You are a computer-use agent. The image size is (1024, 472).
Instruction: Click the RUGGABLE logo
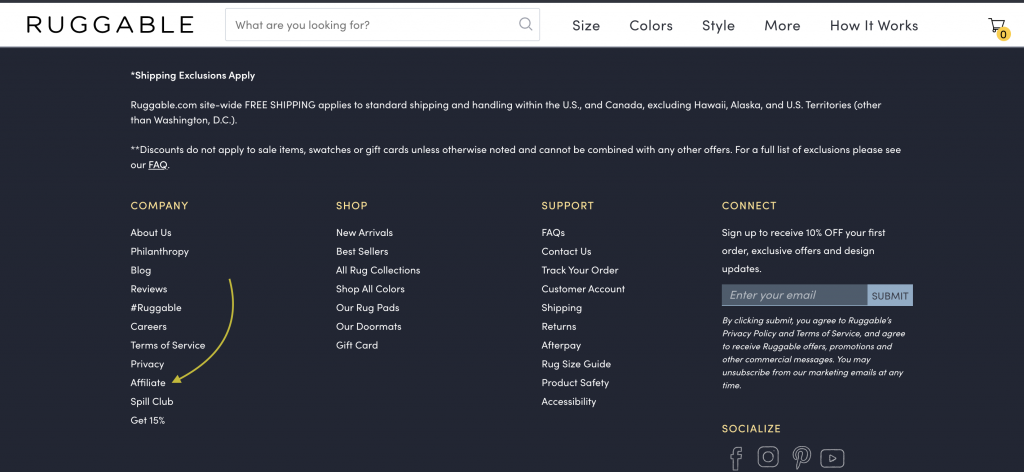(110, 25)
